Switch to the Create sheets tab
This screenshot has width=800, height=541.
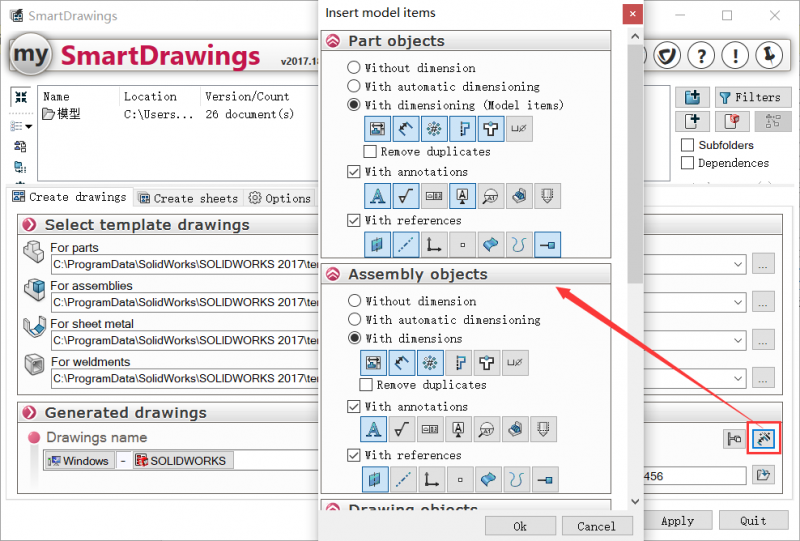click(189, 198)
